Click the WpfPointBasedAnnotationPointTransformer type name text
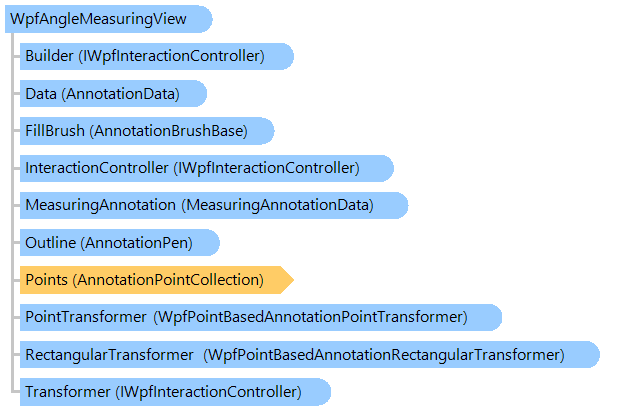Image resolution: width=618 pixels, height=410 pixels. (310, 317)
